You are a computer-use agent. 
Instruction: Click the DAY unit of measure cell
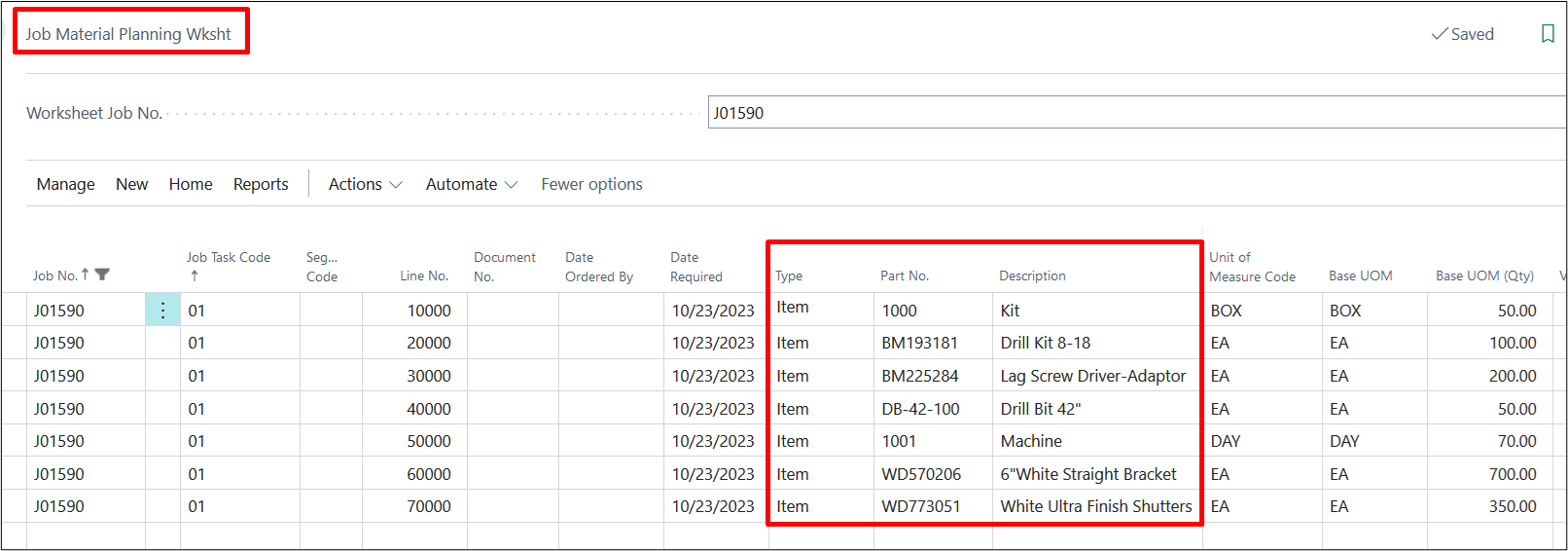[1226, 441]
